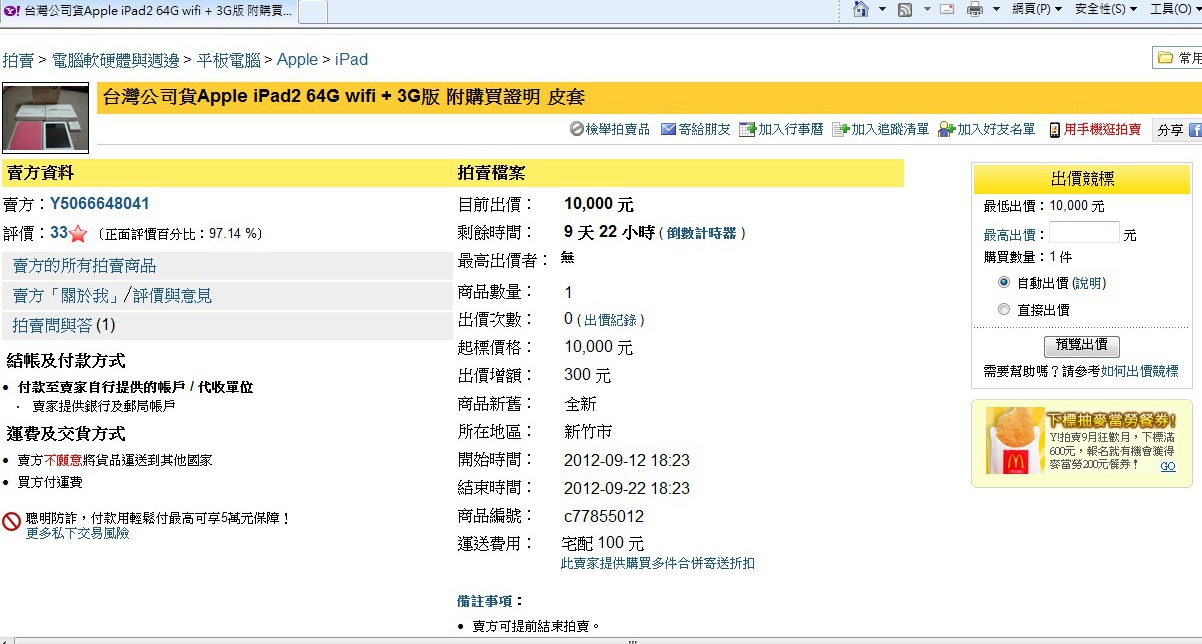Open the blank new tab button

pyautogui.click(x=312, y=11)
